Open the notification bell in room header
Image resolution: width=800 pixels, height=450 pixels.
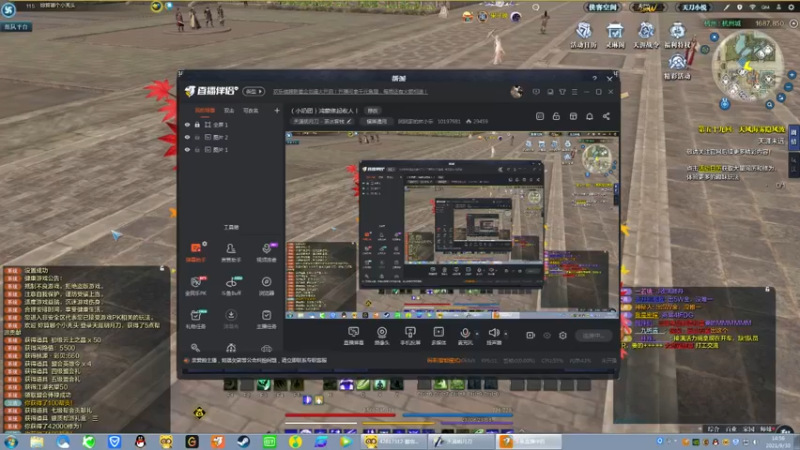click(589, 116)
